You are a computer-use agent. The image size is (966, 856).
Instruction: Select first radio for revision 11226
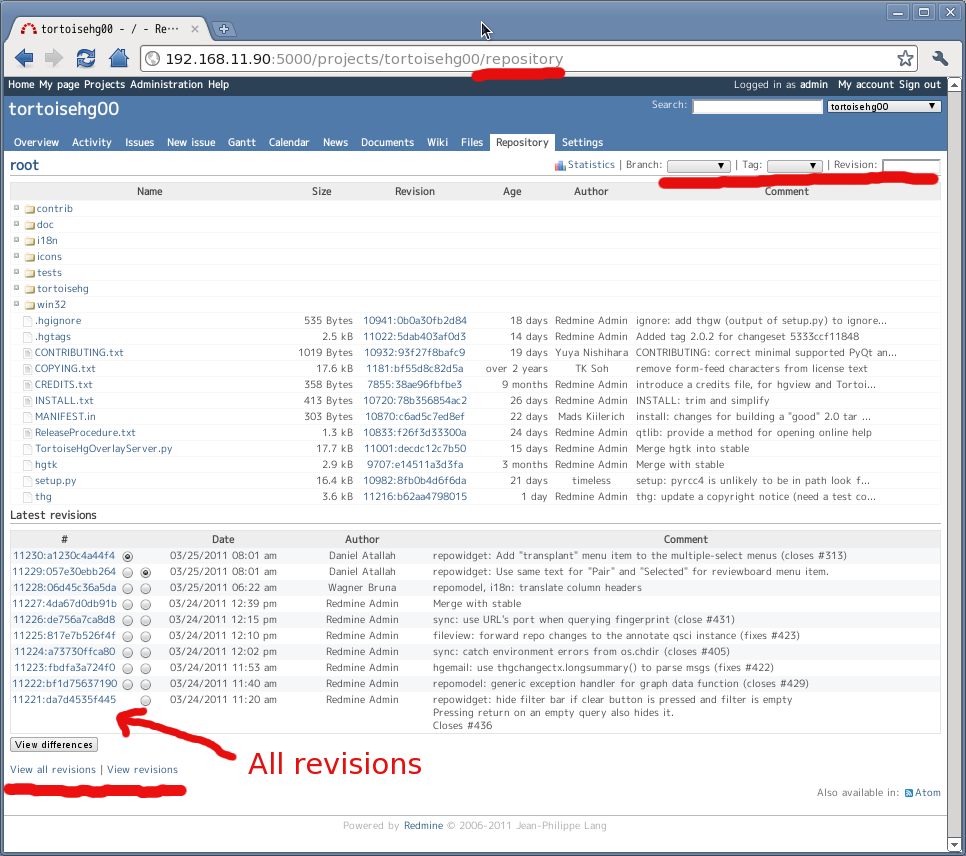[128, 621]
